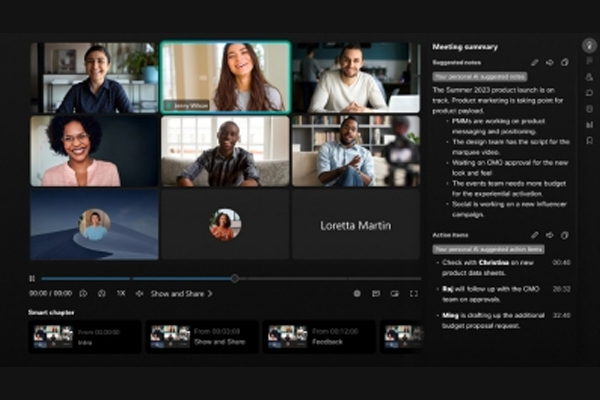The height and width of the screenshot is (400, 600).
Task: Pause the recording playback
Action: point(32,278)
